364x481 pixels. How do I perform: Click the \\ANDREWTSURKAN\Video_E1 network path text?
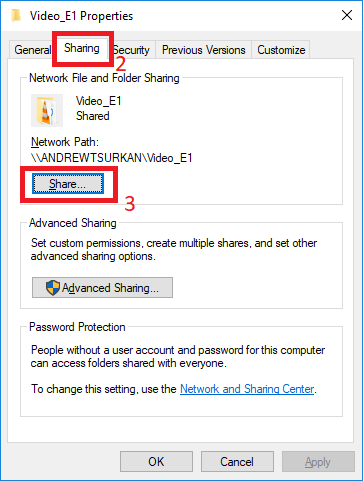coord(112,158)
